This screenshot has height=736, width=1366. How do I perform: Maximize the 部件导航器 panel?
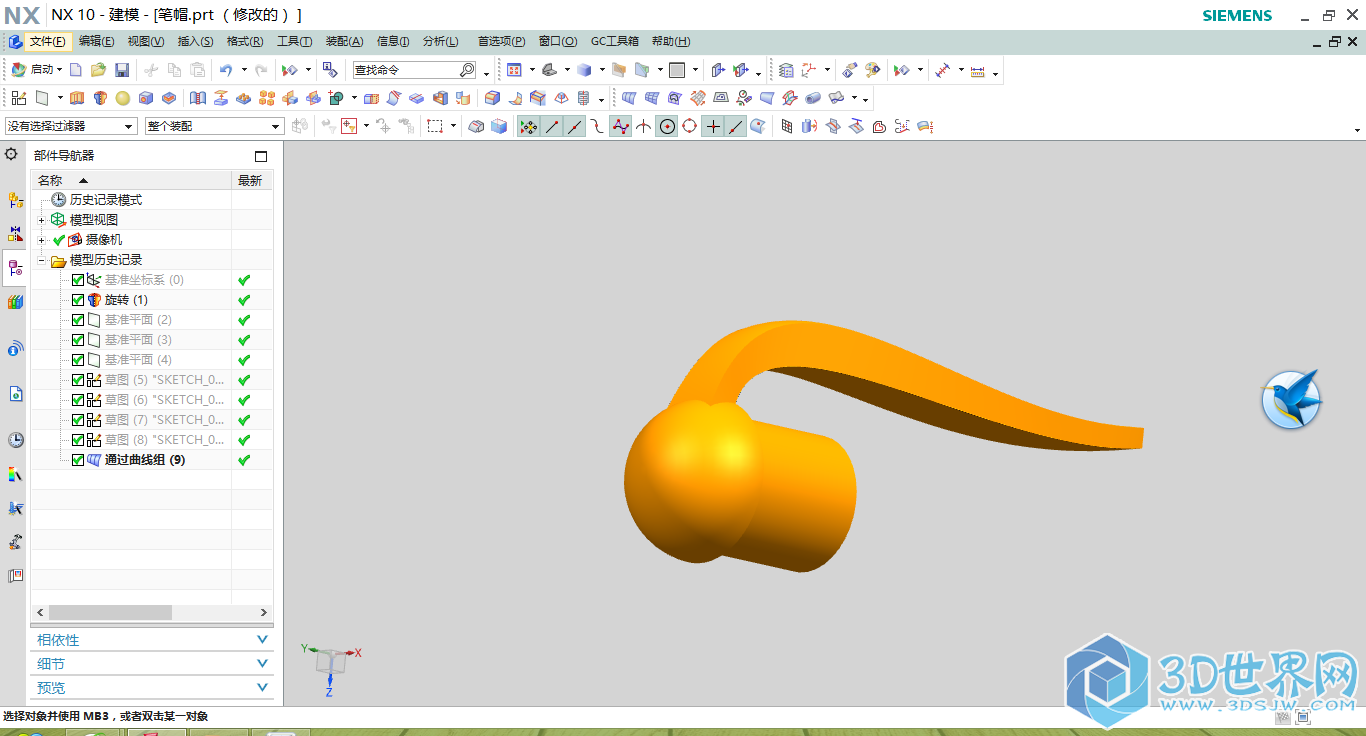261,156
